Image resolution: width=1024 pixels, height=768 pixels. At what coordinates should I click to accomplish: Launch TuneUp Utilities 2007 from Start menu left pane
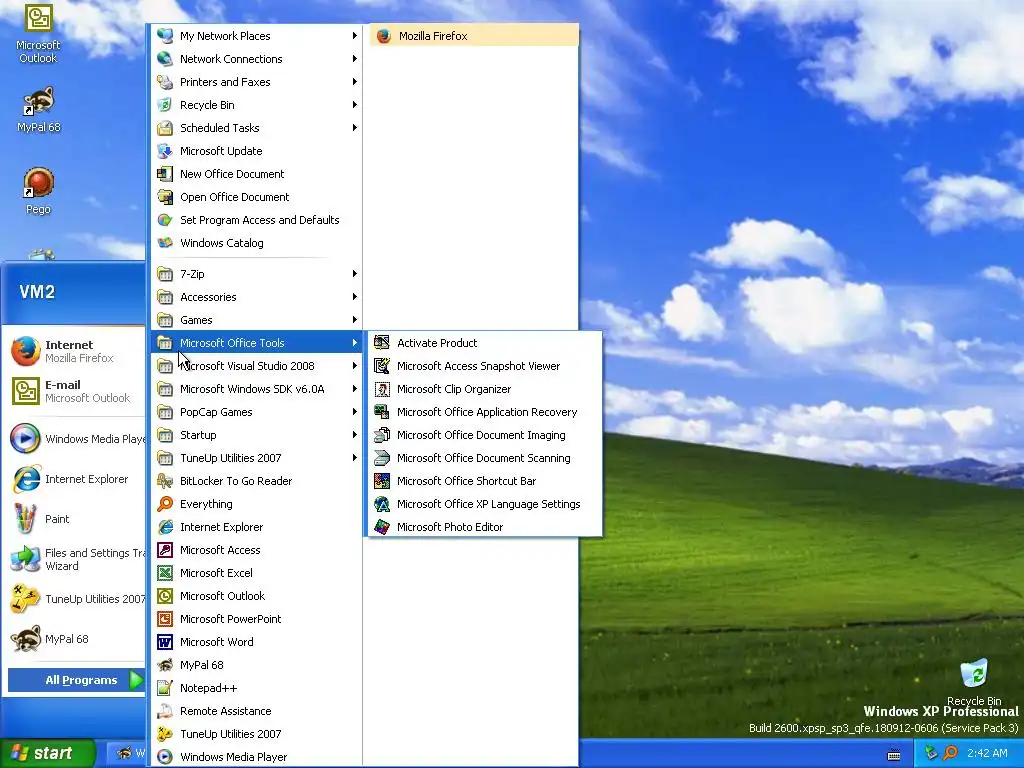(x=76, y=599)
